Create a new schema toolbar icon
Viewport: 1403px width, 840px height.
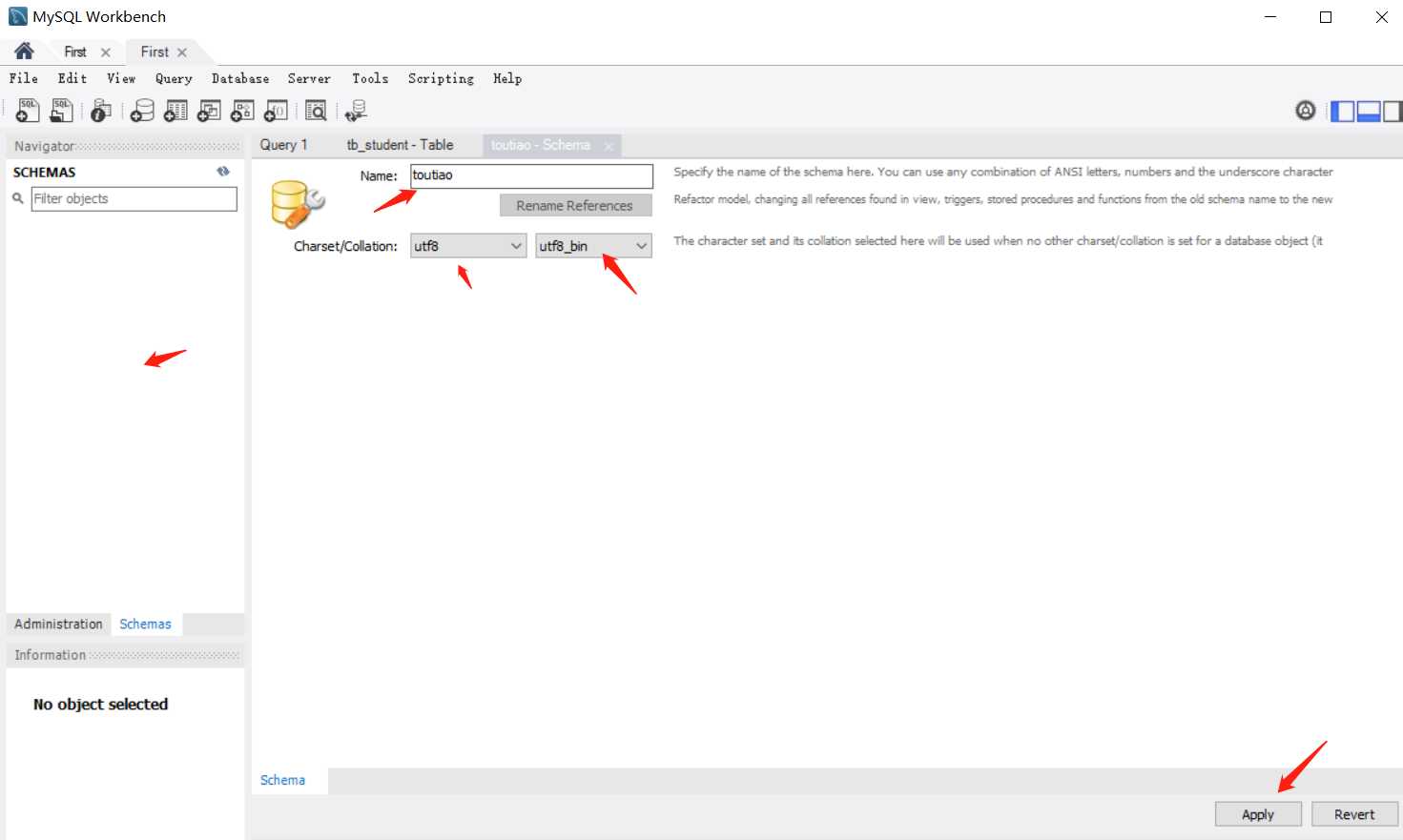coord(142,111)
